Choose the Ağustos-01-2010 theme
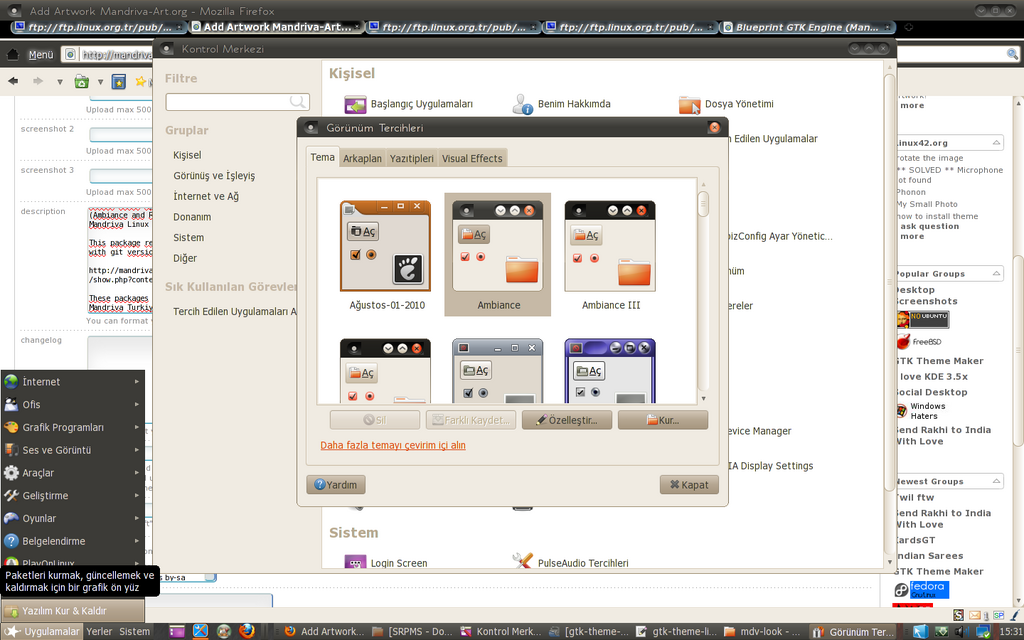This screenshot has width=1024, height=640. click(x=386, y=254)
